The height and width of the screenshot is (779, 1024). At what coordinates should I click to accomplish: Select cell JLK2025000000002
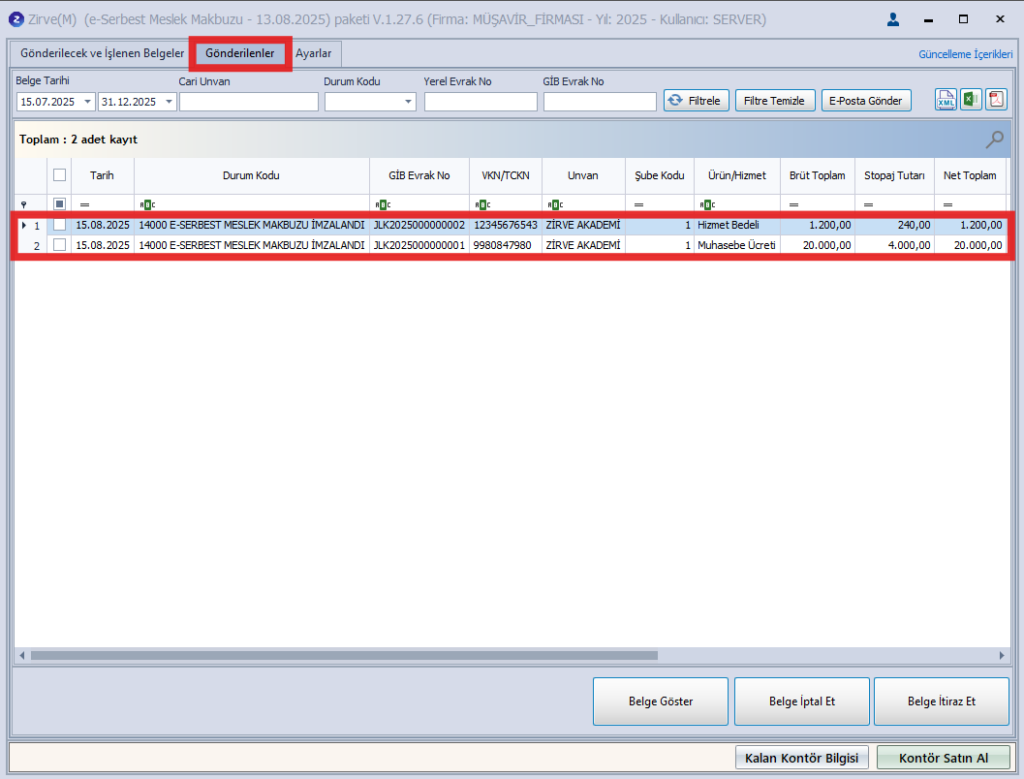pos(419,225)
